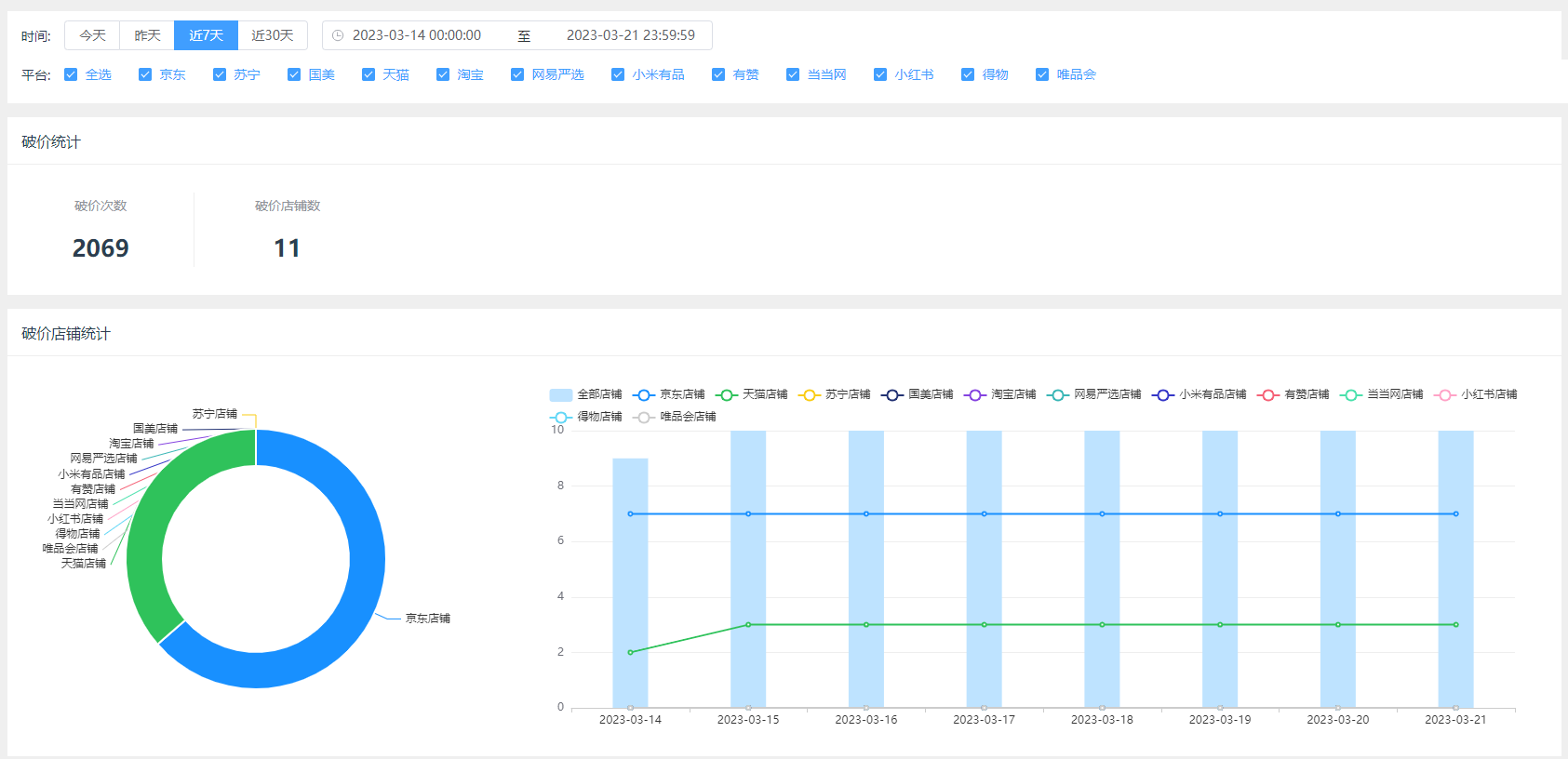This screenshot has height=759, width=1568.
Task: Toggle 小红书店铺 legend line series
Action: pyautogui.click(x=1475, y=394)
